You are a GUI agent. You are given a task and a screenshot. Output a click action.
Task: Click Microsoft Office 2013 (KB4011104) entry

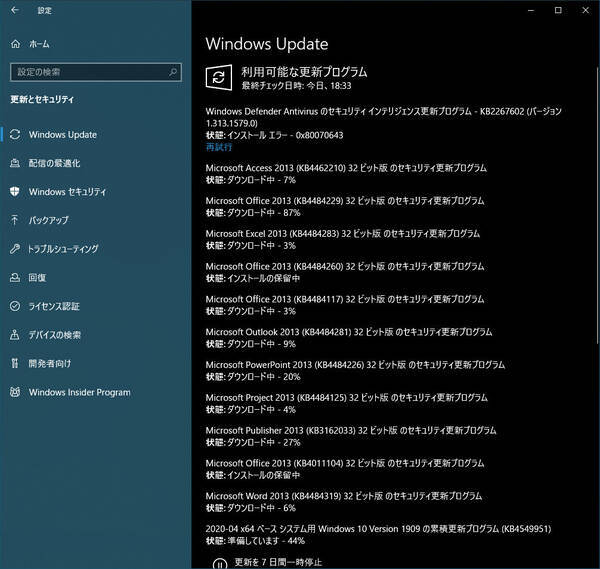345,463
